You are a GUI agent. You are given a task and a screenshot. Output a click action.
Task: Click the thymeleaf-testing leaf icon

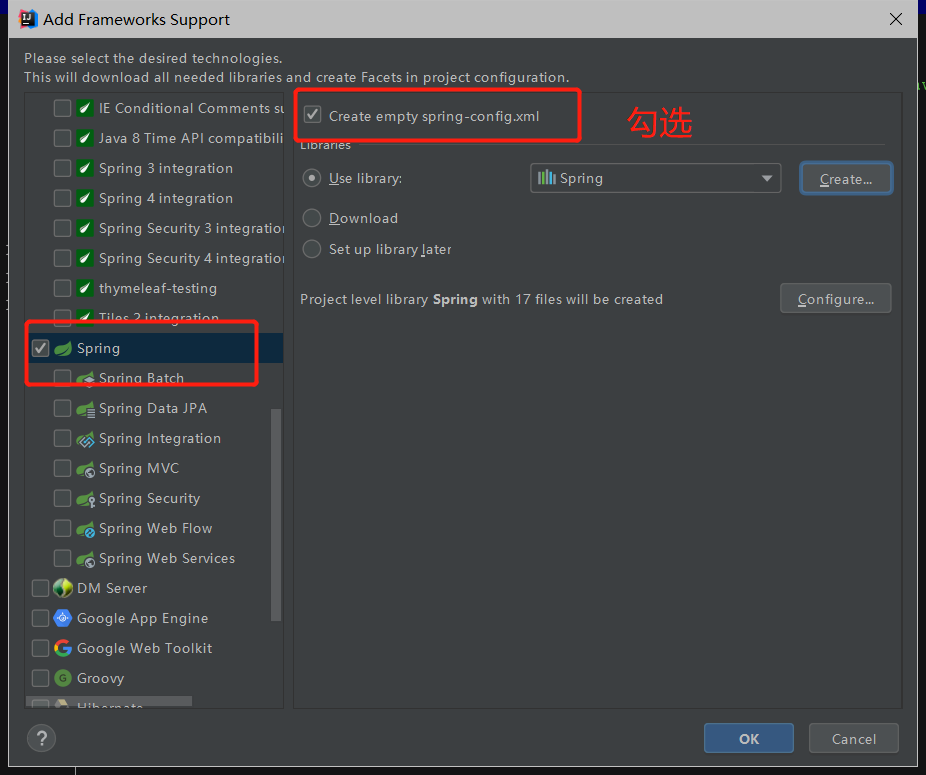(x=85, y=288)
